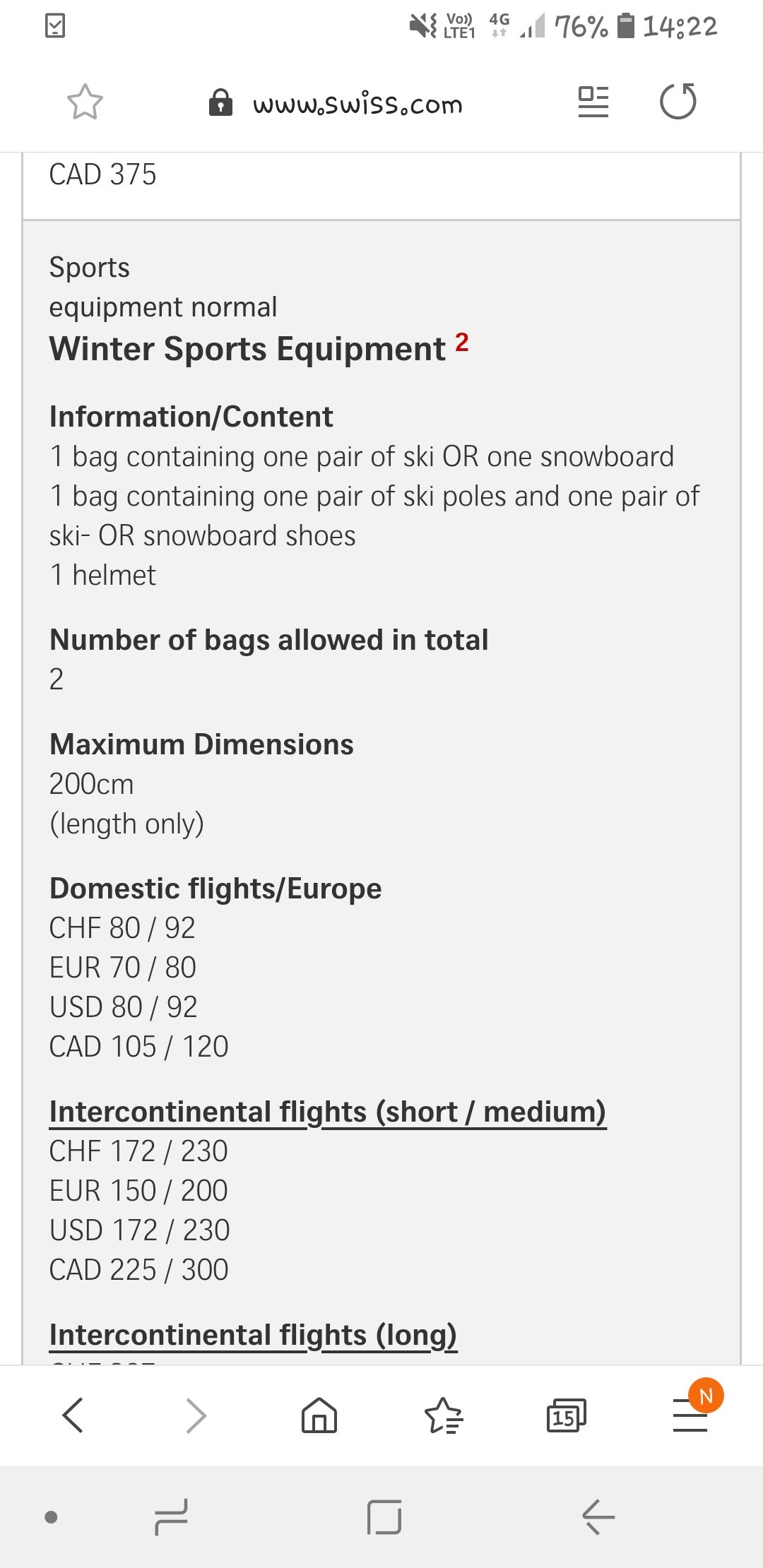Open the Intercontinental flights (long) link
763x1568 pixels.
(x=253, y=1335)
